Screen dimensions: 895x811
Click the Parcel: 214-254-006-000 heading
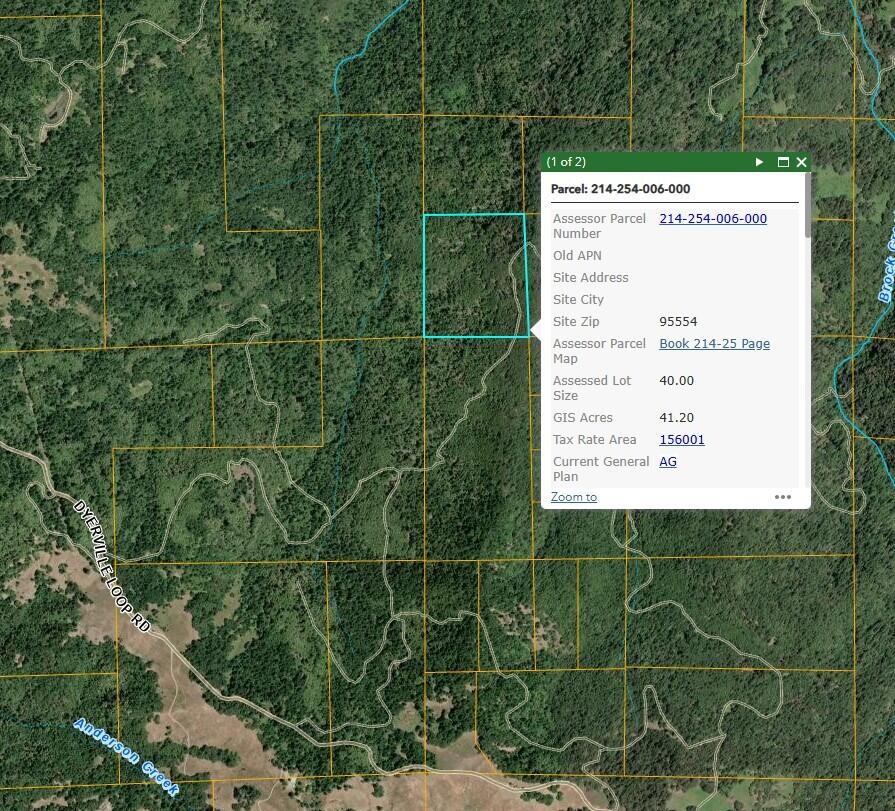[620, 189]
